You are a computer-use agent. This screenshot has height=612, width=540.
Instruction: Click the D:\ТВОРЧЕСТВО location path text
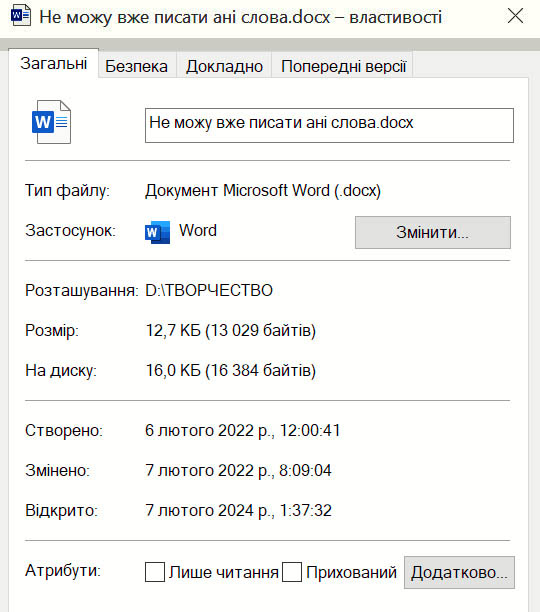(209, 290)
